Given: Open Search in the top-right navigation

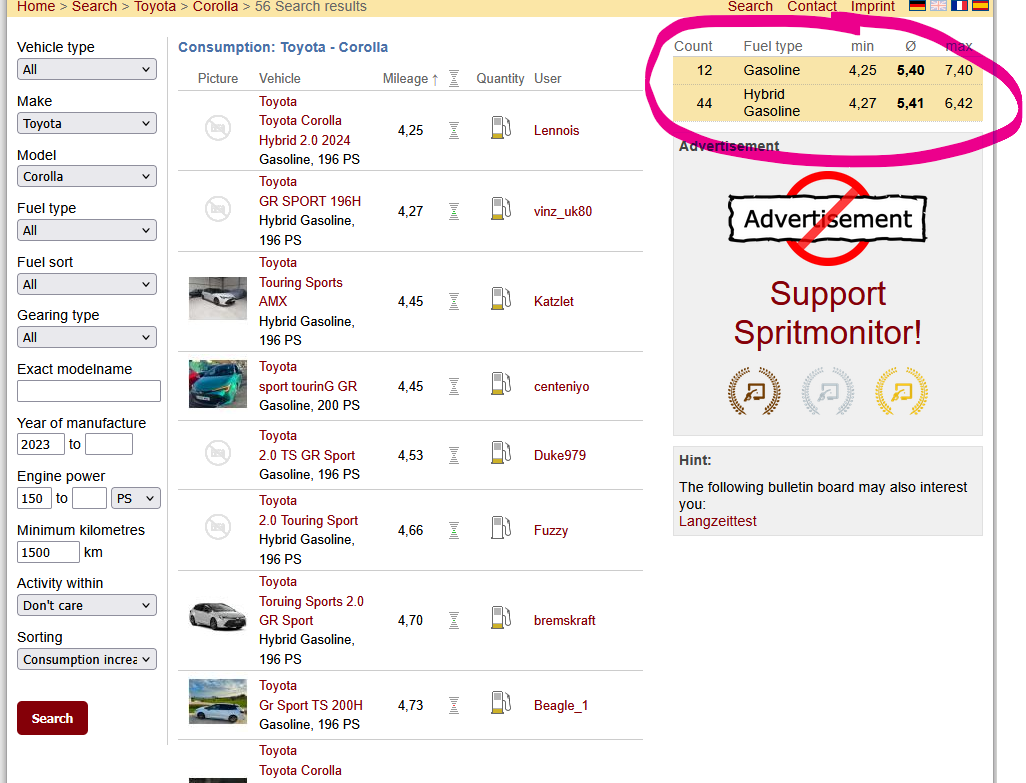Looking at the screenshot, I should coord(751,7).
